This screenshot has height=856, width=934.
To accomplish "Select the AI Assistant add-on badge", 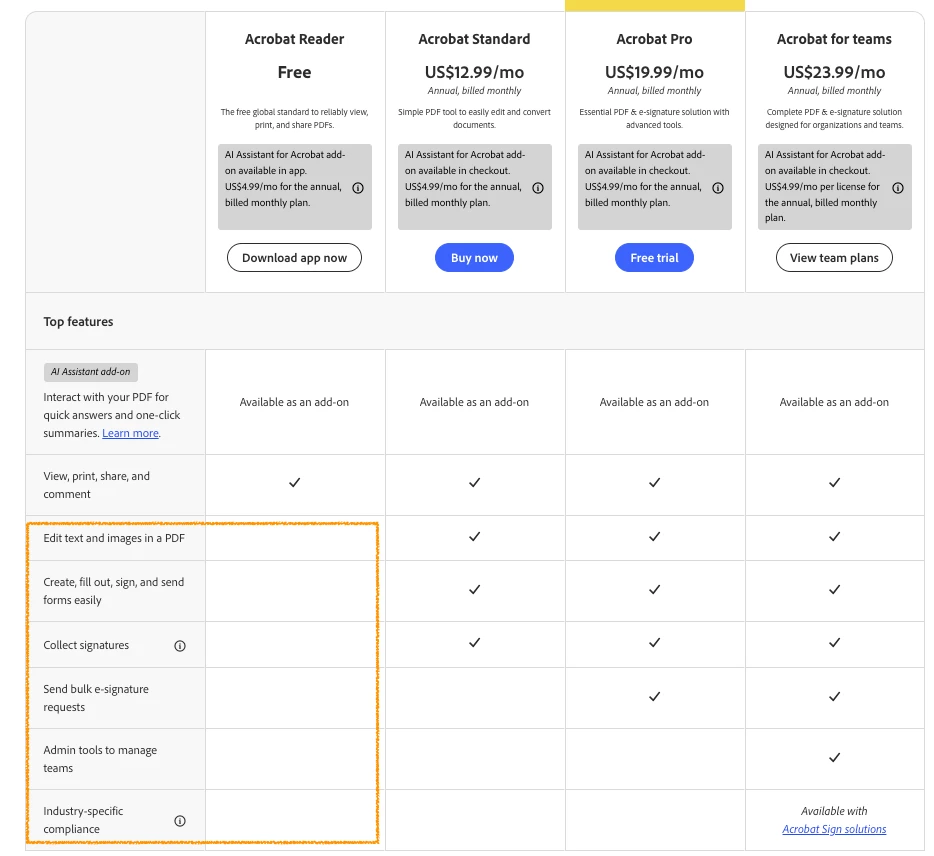I will [x=91, y=372].
